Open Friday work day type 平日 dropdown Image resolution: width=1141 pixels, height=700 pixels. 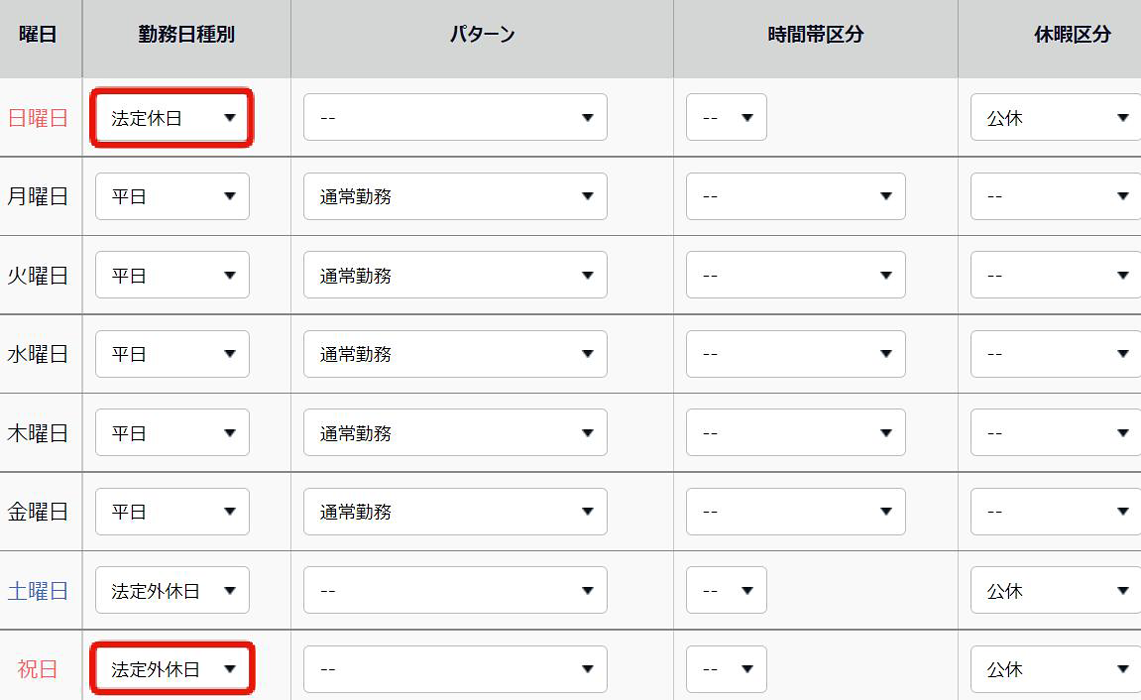(172, 512)
